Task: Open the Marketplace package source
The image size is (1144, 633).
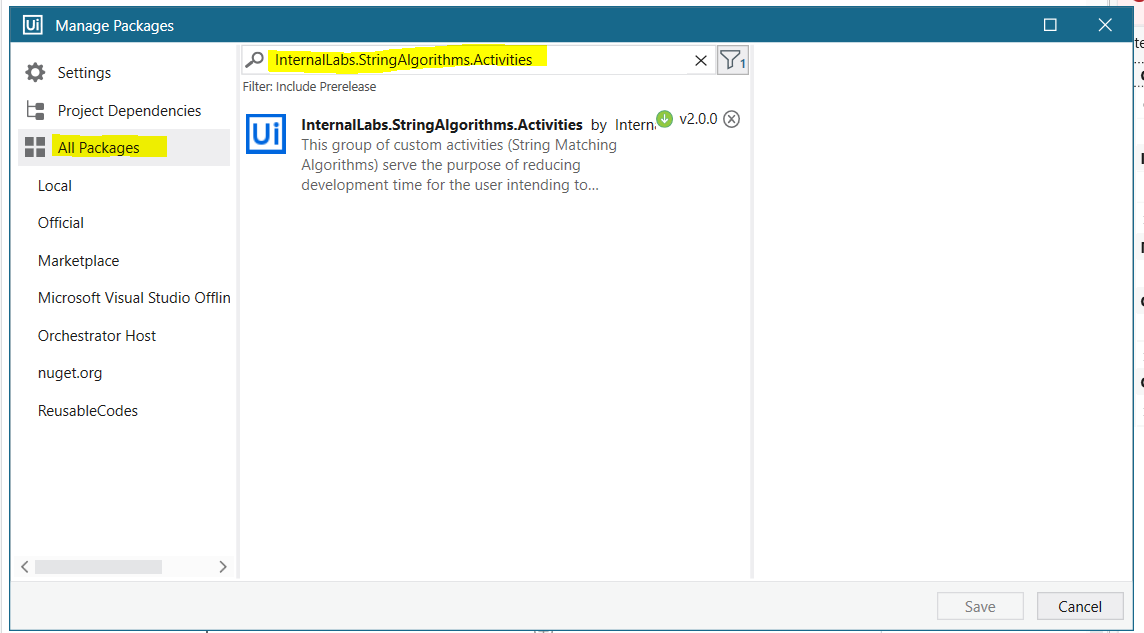Action: 78,260
